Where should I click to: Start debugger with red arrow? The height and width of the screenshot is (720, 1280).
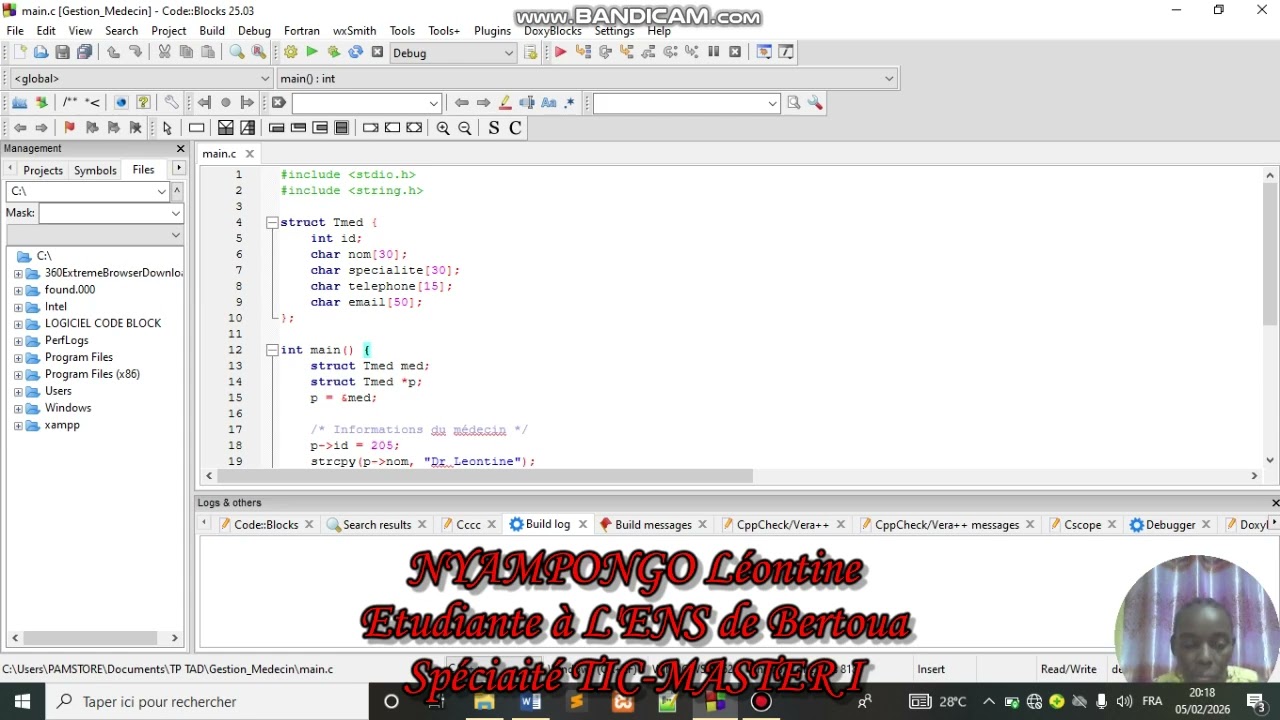[560, 52]
